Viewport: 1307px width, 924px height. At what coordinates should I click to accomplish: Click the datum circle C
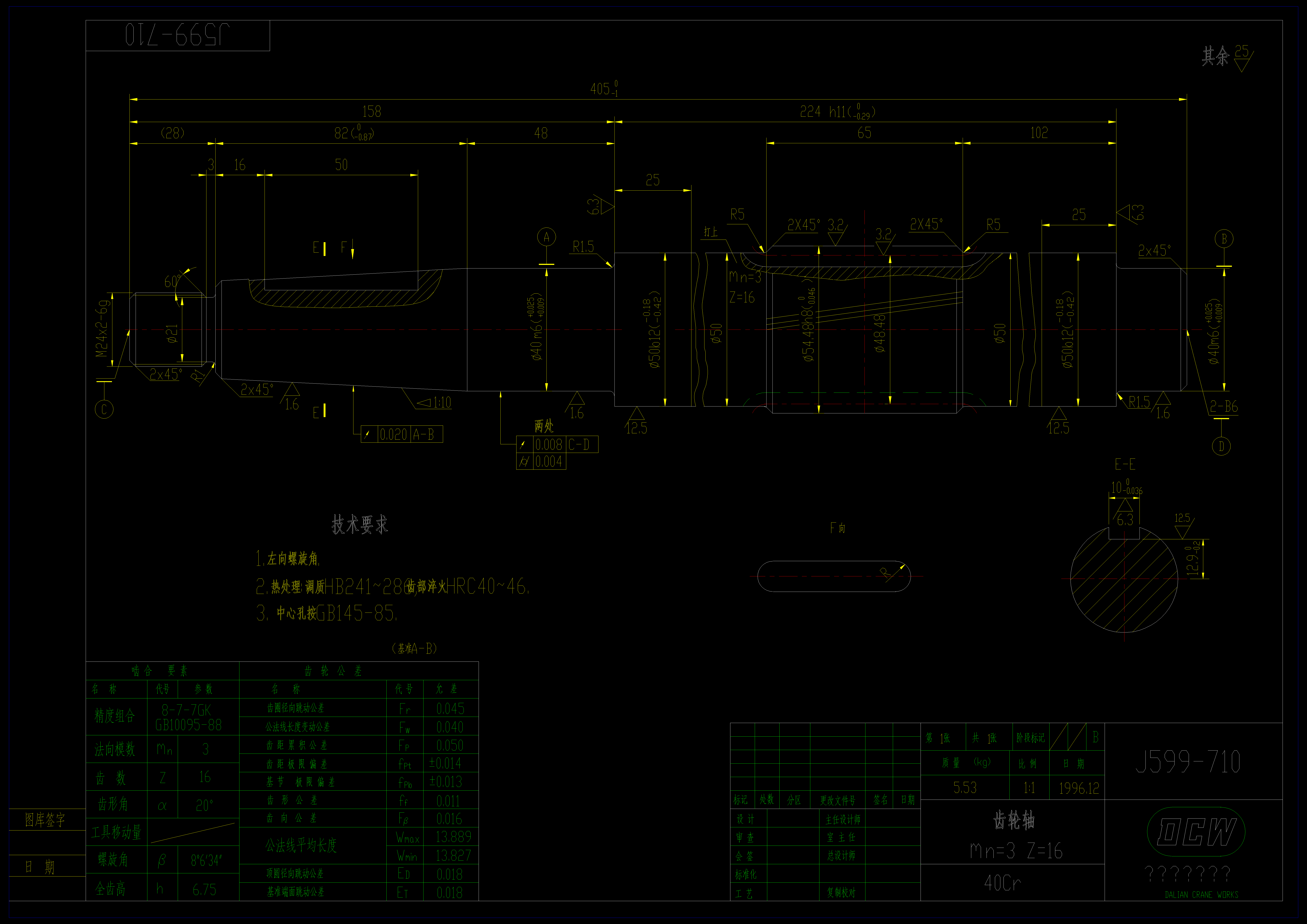(x=104, y=409)
